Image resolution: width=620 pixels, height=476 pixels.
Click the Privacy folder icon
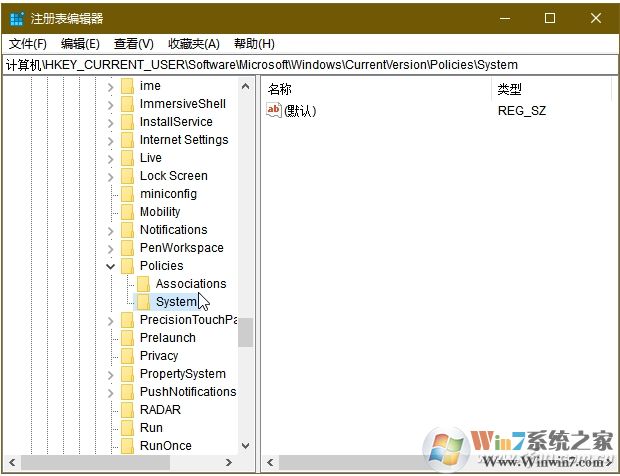point(127,356)
